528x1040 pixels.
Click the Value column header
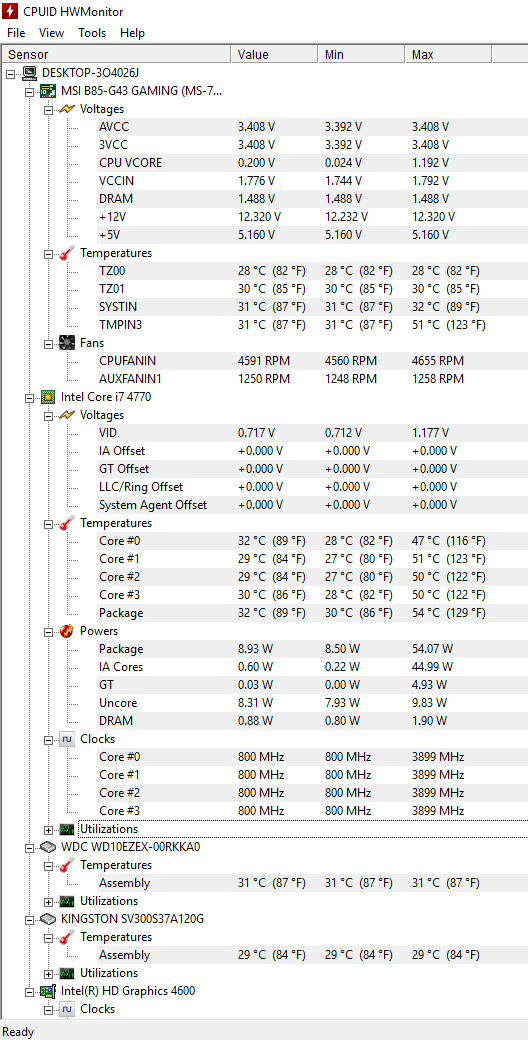tap(274, 54)
